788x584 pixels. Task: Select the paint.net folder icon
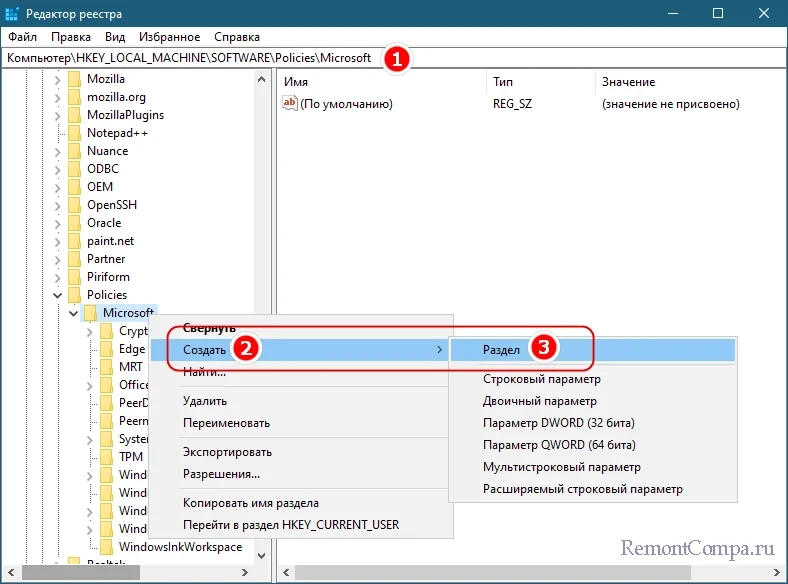click(x=74, y=241)
